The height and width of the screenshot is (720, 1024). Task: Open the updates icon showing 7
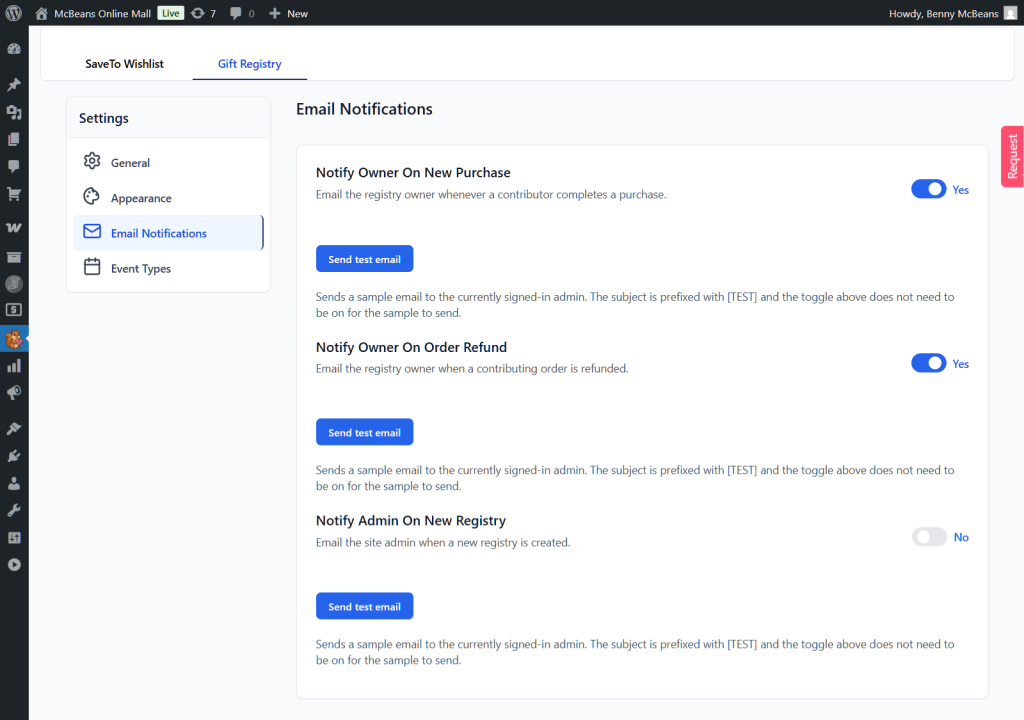(x=198, y=13)
